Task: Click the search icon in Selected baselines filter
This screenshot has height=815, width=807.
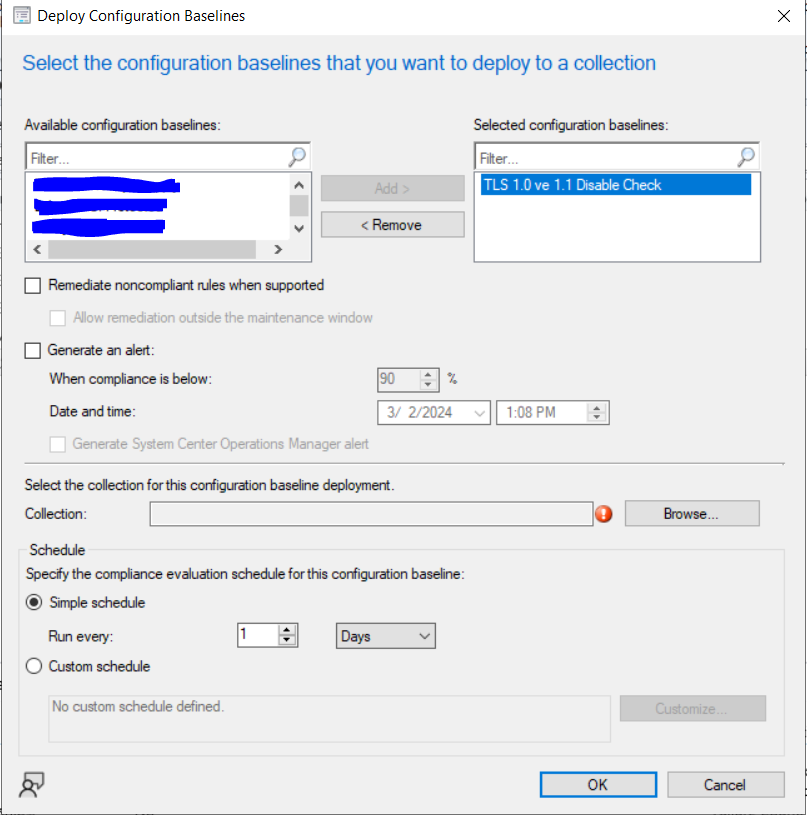Action: tap(746, 157)
